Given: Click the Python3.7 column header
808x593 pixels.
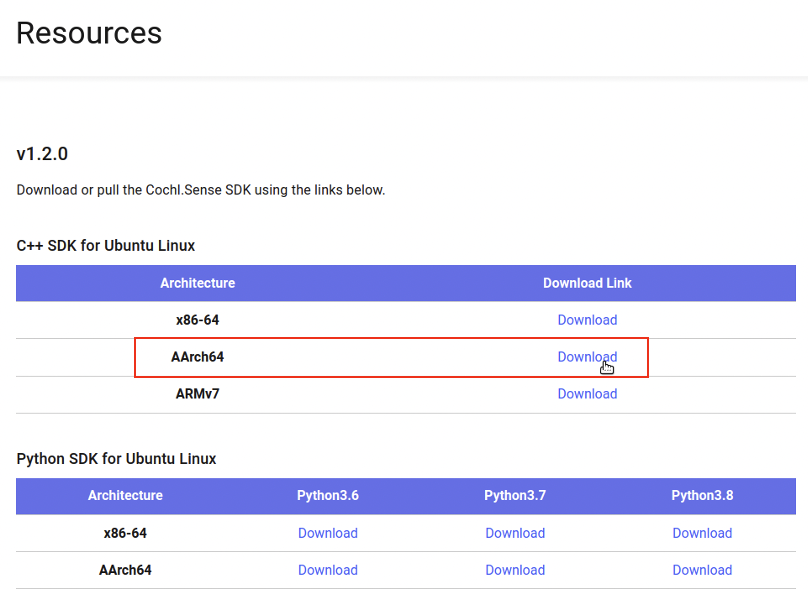Looking at the screenshot, I should pos(515,496).
